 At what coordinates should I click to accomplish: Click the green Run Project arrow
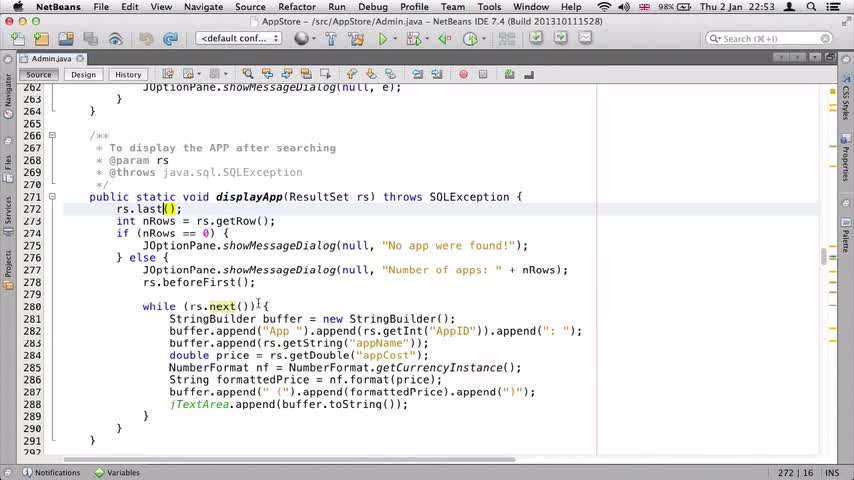(383, 39)
